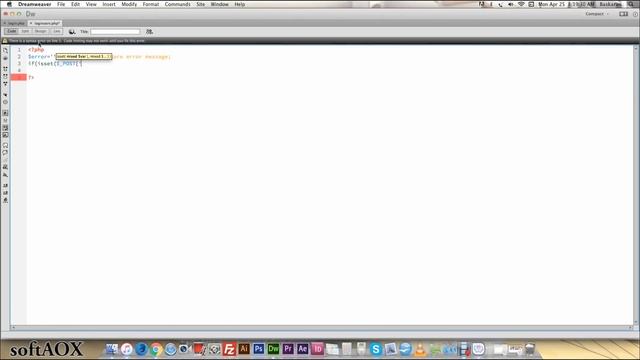Image resolution: width=640 pixels, height=360 pixels.
Task: Open the File menu
Action: pyautogui.click(x=61, y=4)
